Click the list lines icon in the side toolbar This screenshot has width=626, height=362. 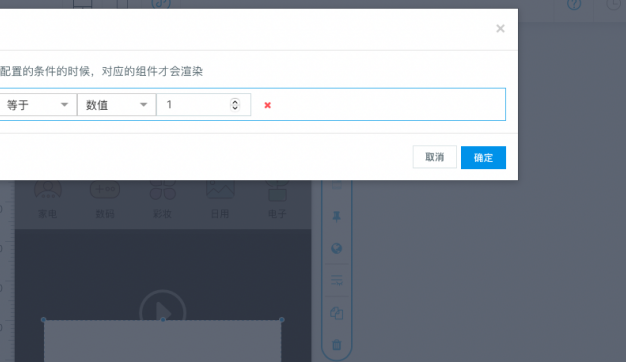click(x=337, y=280)
